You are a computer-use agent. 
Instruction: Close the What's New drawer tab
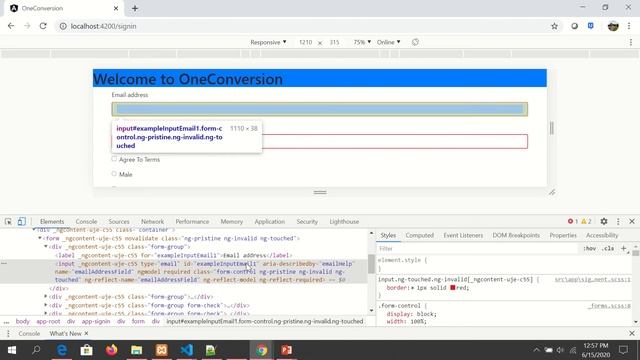coord(86,333)
